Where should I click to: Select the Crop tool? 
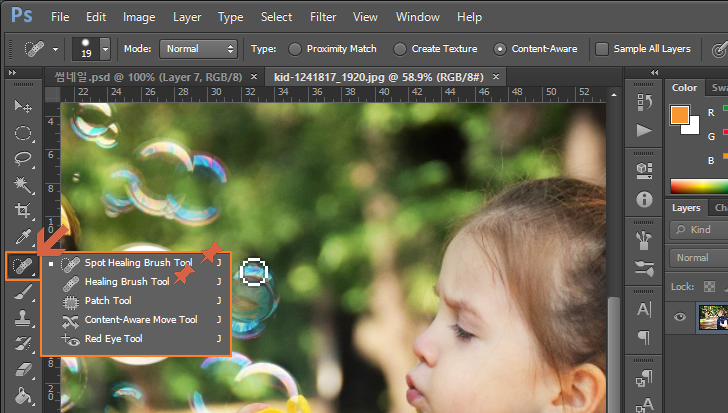click(x=23, y=211)
